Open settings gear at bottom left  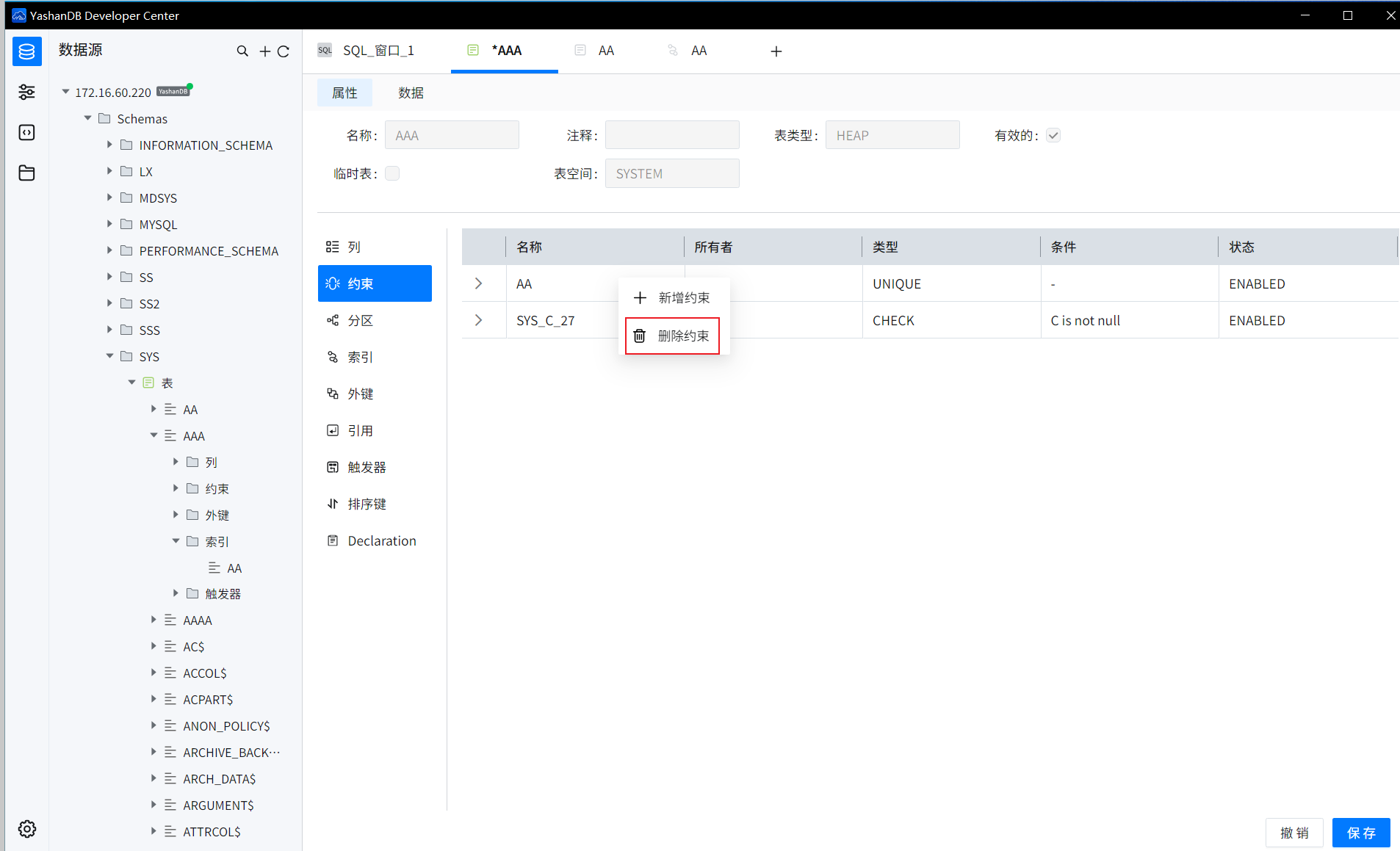(27, 829)
